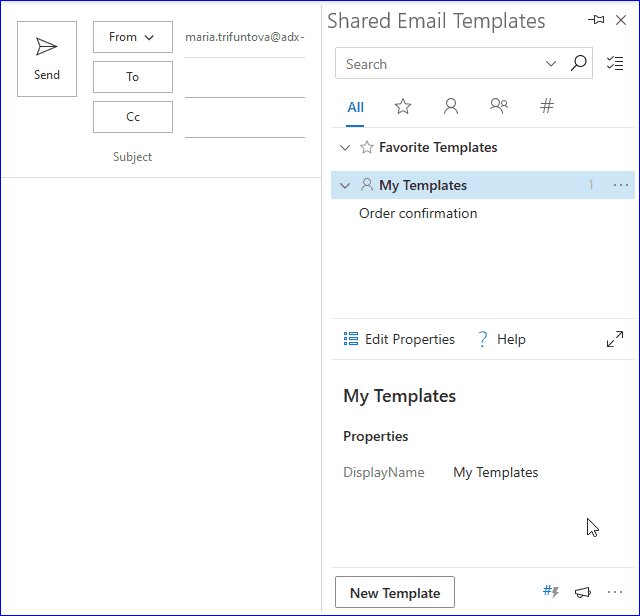
Task: Expand the preview pane with arrows icon
Action: click(615, 339)
